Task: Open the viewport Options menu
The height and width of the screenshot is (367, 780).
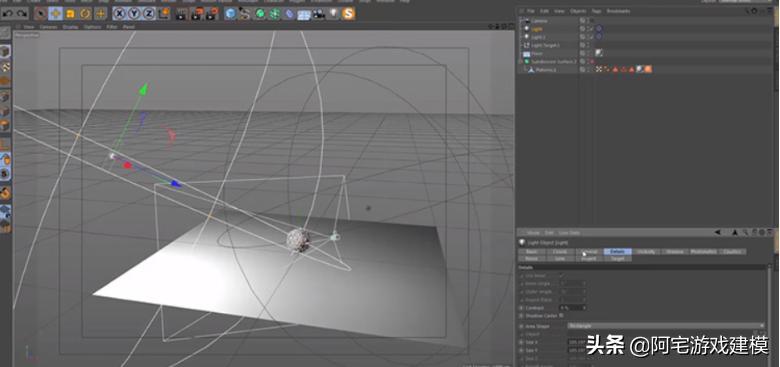Action: pos(93,27)
